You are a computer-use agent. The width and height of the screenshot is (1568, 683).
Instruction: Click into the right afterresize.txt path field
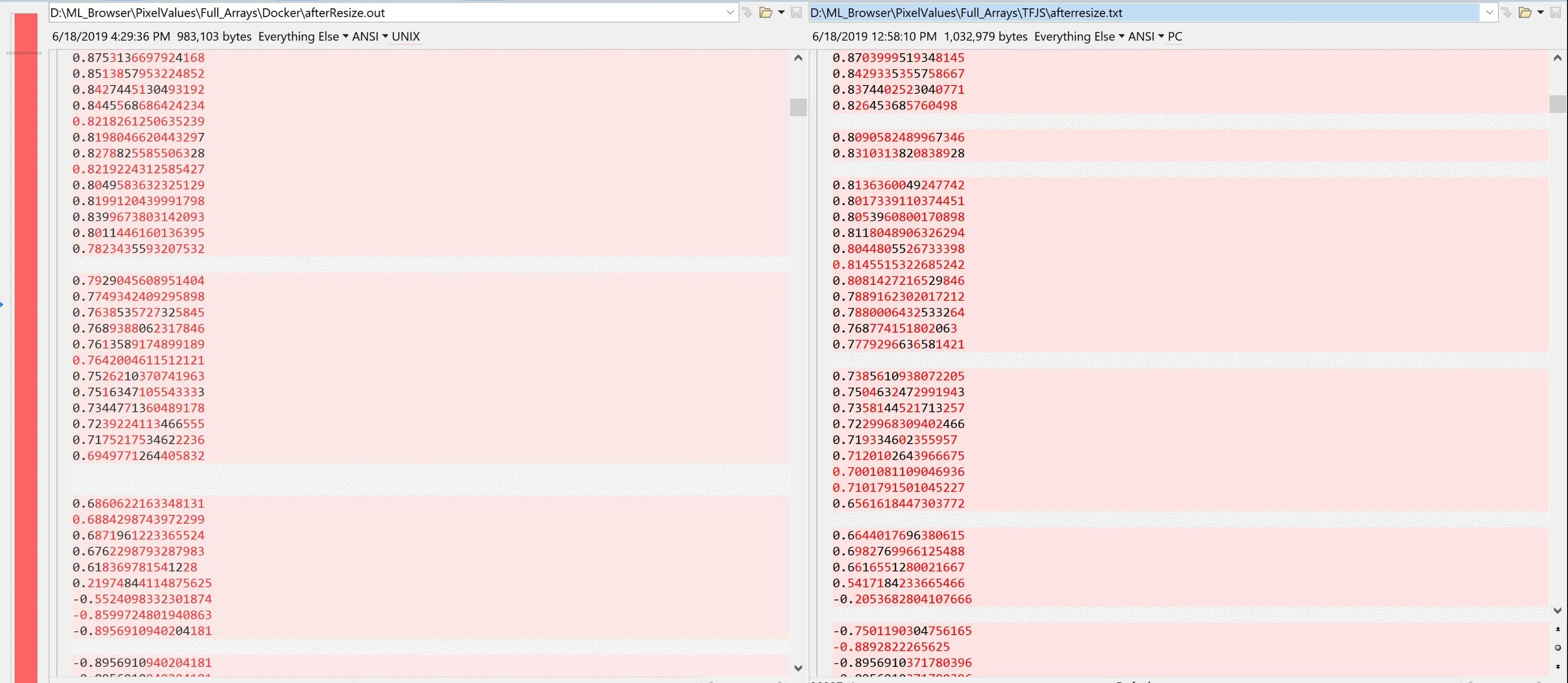tap(1144, 13)
